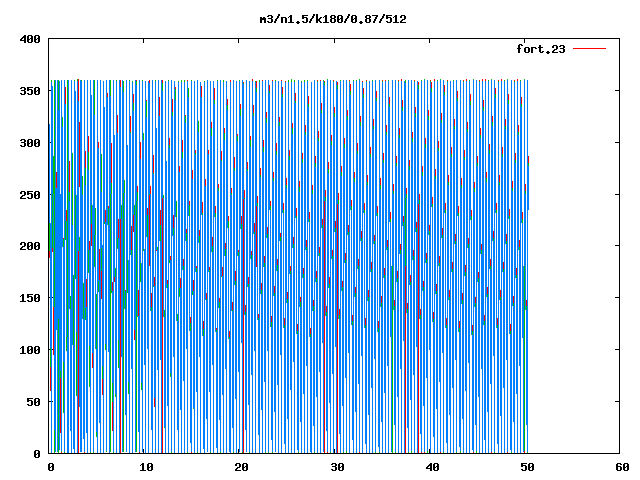The image size is (640, 480).
Task: Click the red legend line sample
Action: [589, 49]
